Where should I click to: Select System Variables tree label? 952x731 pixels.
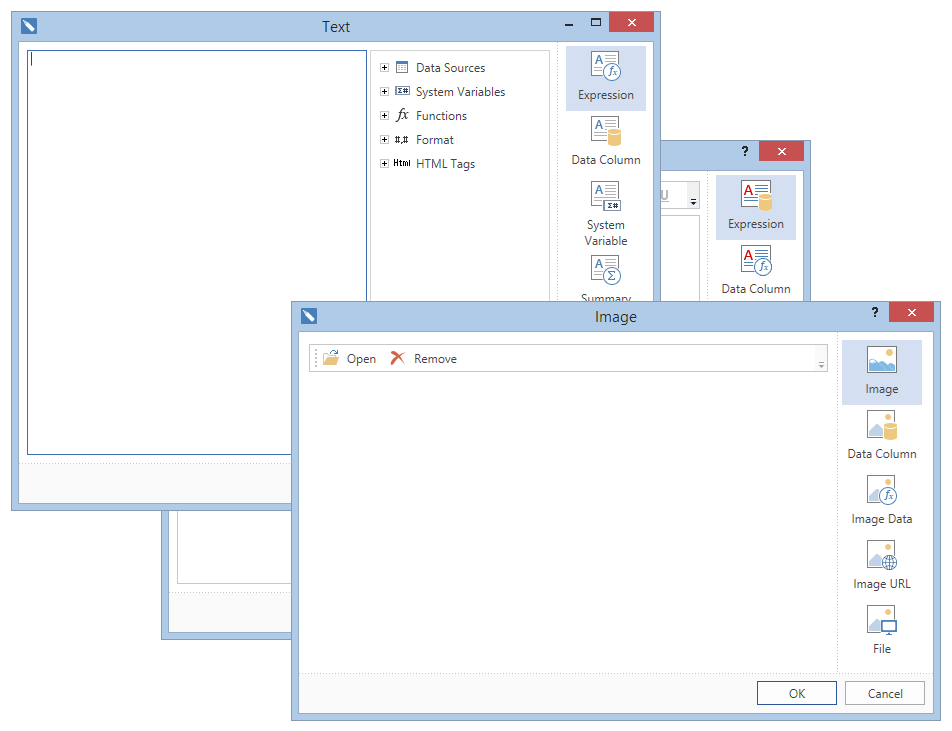[x=460, y=92]
